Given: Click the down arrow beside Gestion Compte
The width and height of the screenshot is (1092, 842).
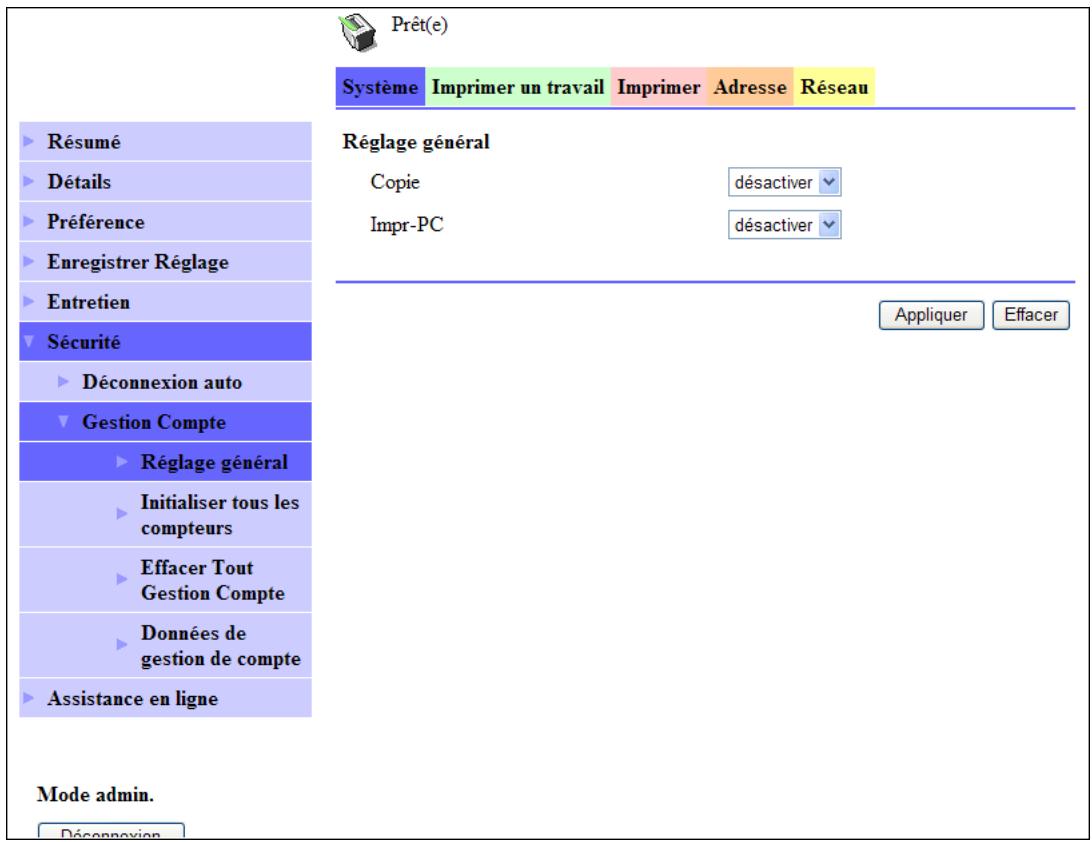Looking at the screenshot, I should coord(63,421).
